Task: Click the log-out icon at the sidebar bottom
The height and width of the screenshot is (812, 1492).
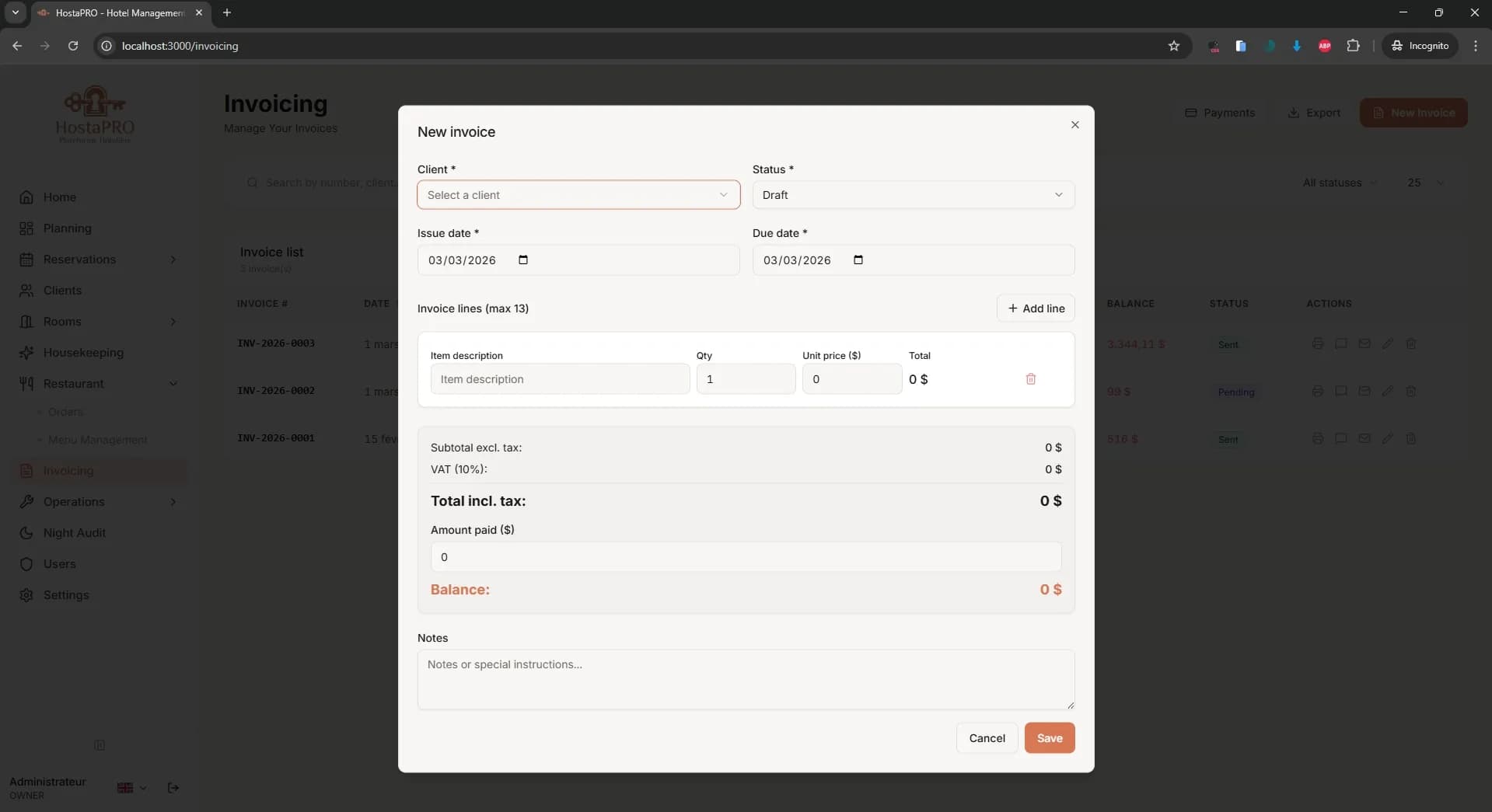Action: (x=173, y=788)
